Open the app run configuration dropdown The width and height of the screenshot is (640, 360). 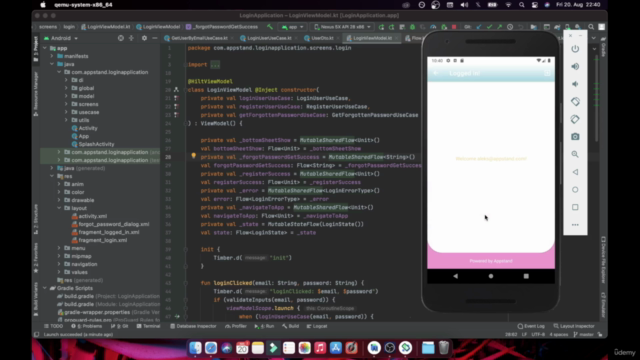point(293,27)
